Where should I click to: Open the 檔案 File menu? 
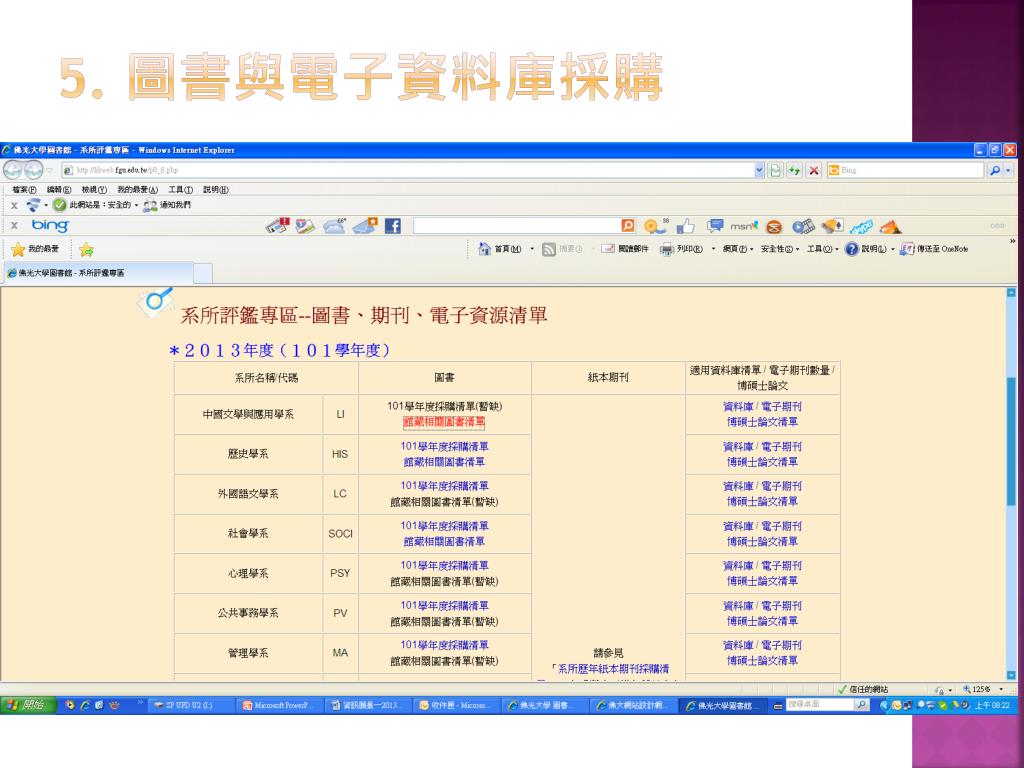pyautogui.click(x=24, y=189)
